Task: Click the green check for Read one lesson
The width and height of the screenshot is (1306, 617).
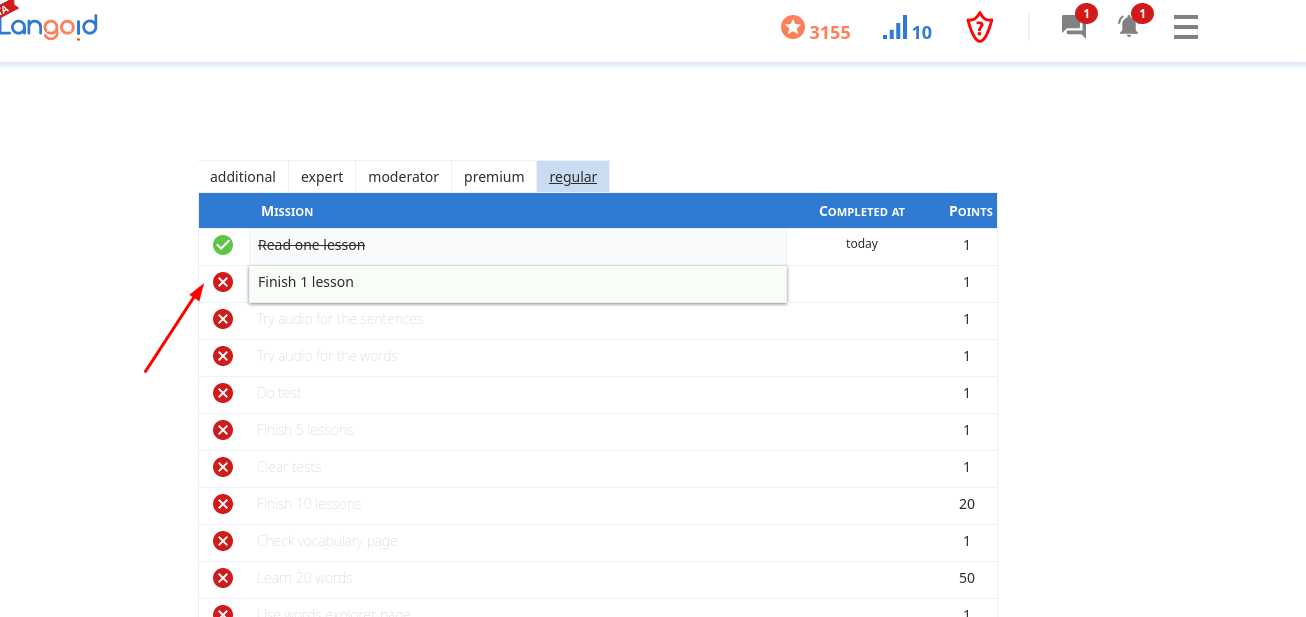Action: point(223,245)
